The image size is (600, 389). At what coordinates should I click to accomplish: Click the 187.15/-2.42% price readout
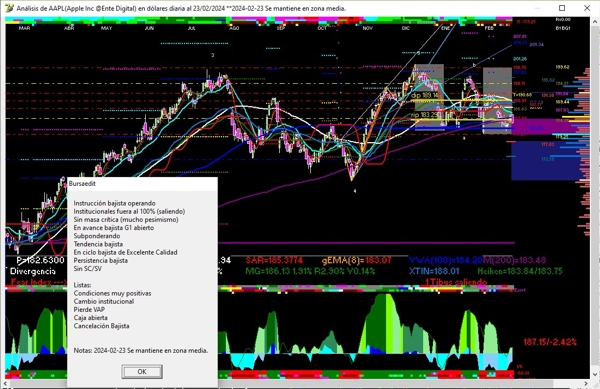point(550,342)
